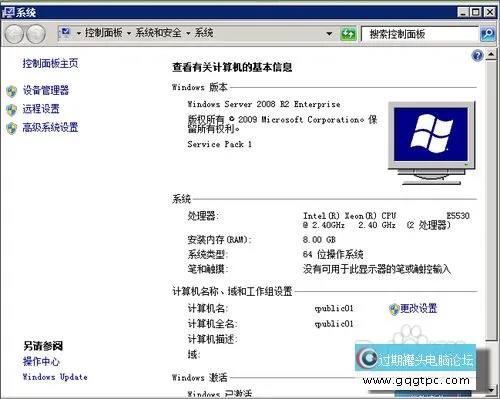Viewport: 500px width, 399px height.
Task: Click shield icon beside 更改设置
Action: (394, 309)
